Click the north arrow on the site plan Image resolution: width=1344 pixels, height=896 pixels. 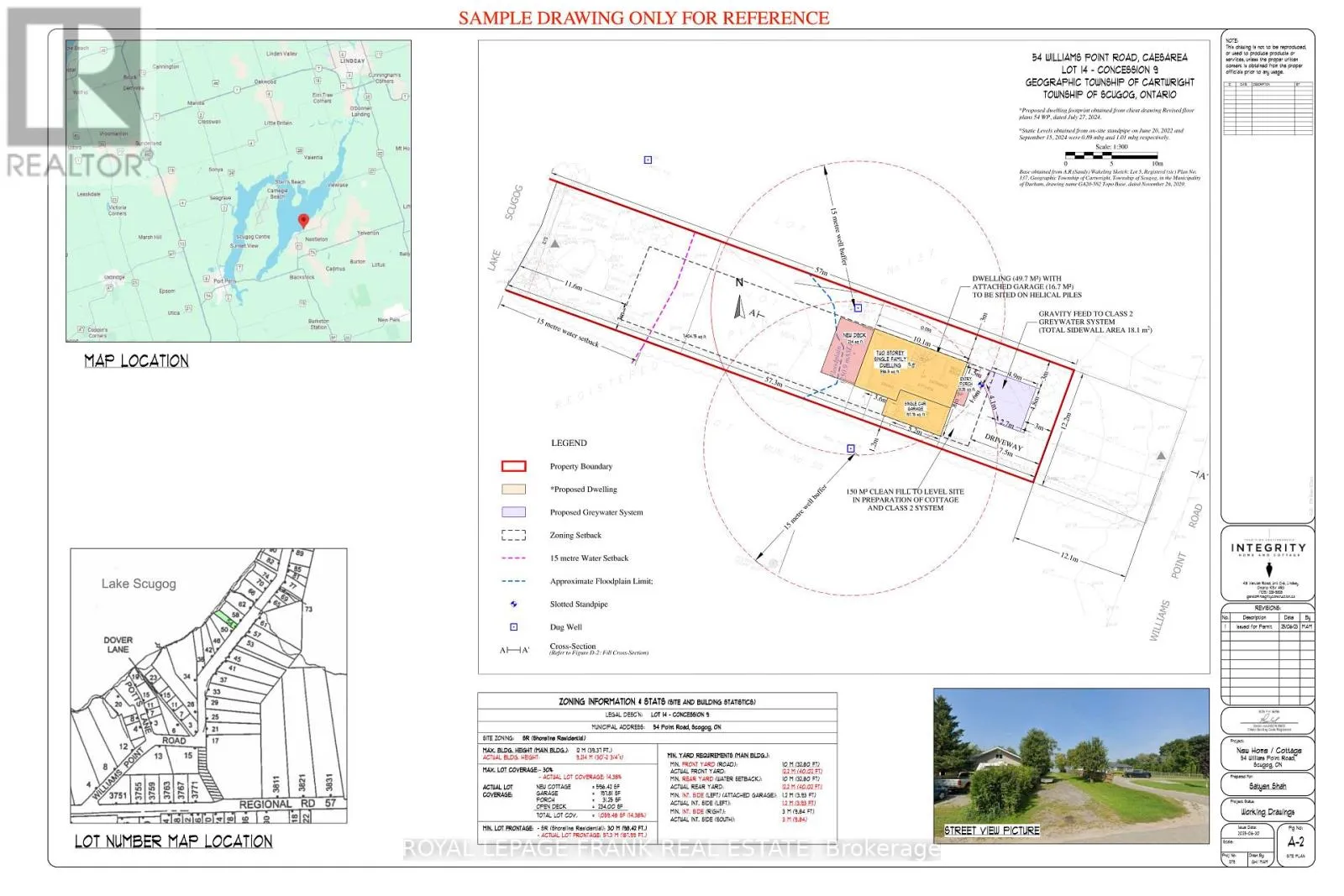pyautogui.click(x=739, y=307)
